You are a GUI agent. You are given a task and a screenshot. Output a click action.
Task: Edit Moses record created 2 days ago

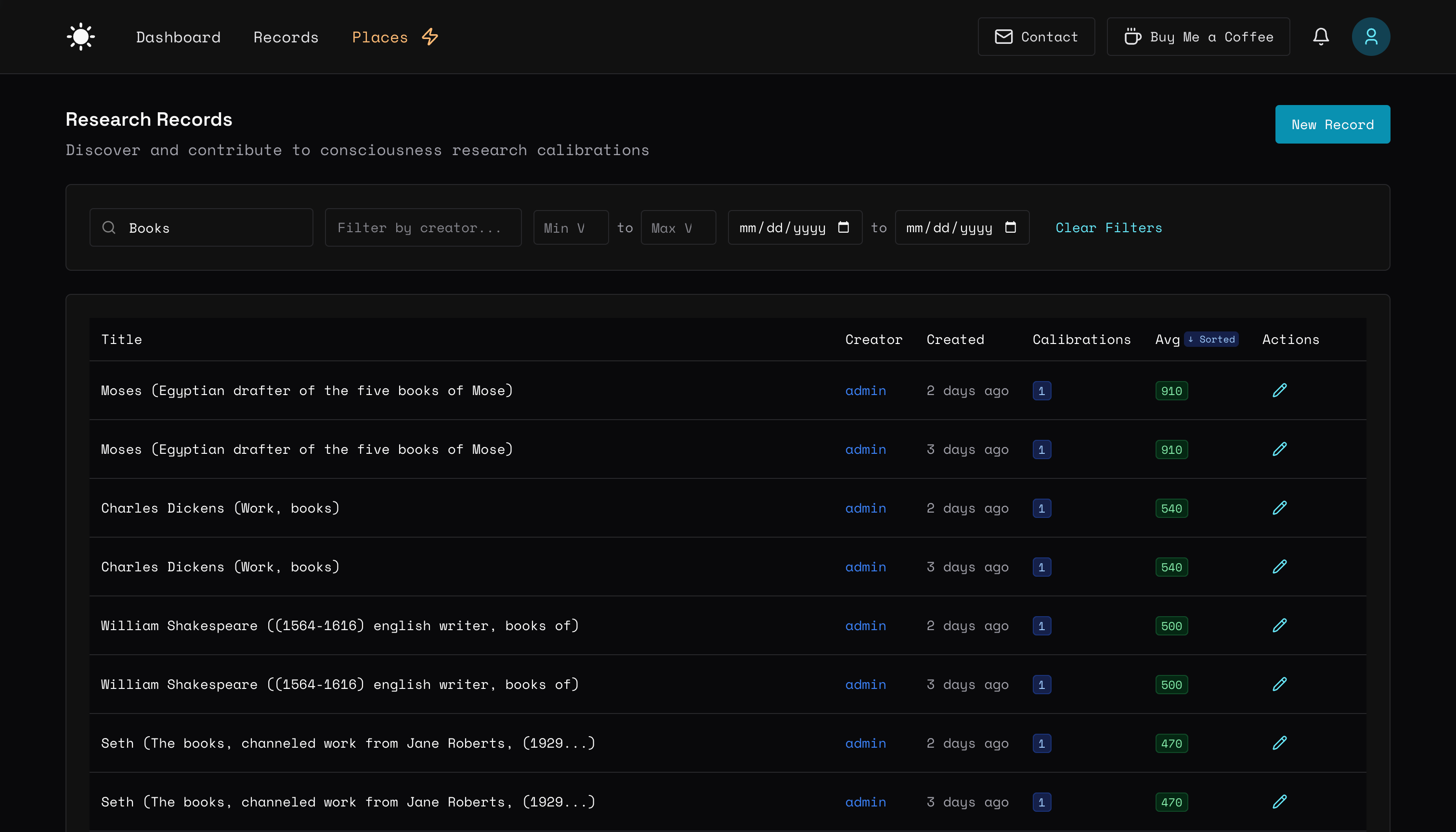pyautogui.click(x=1280, y=390)
